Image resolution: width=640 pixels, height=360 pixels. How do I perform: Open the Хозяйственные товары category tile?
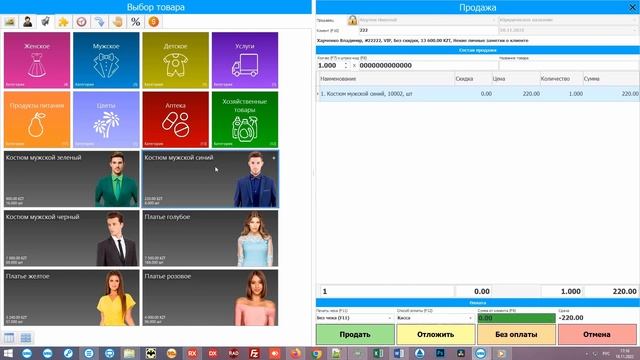pyautogui.click(x=245, y=119)
